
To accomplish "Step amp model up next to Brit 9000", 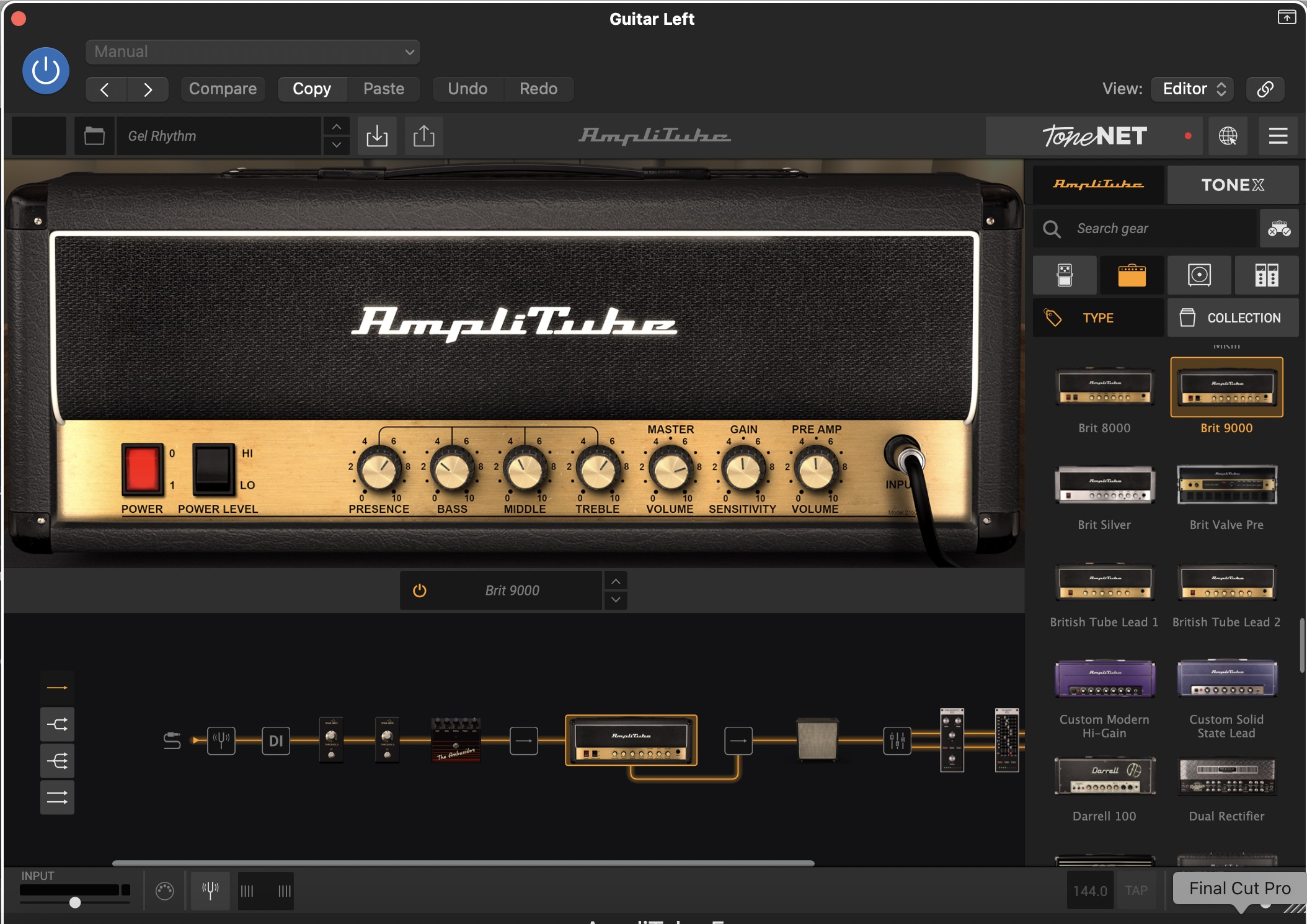I will (616, 581).
